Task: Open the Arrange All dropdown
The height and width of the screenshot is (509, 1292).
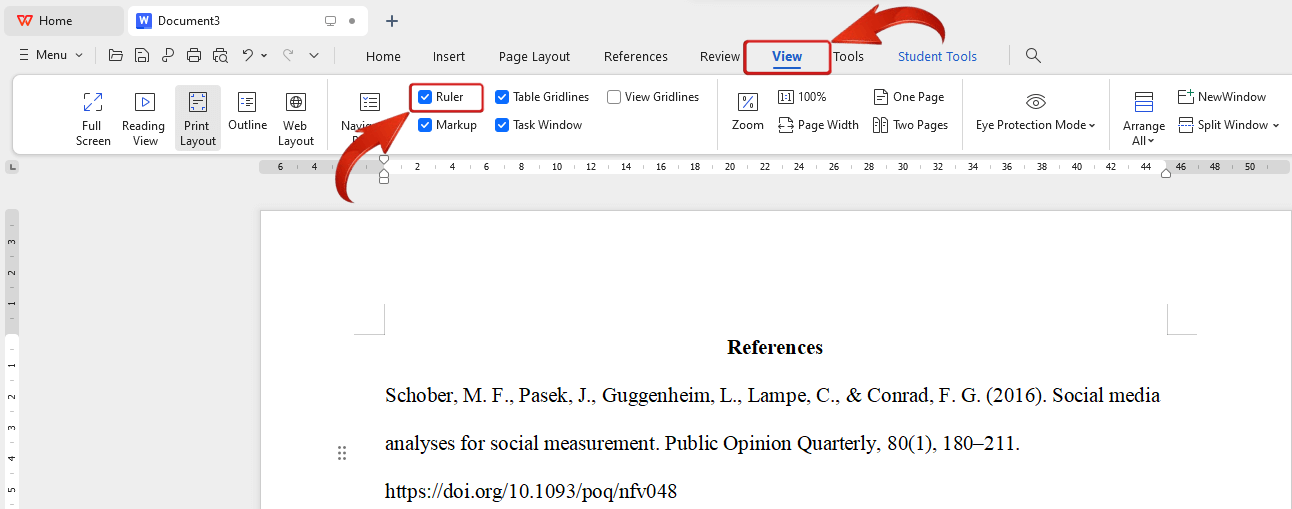Action: tap(1144, 118)
